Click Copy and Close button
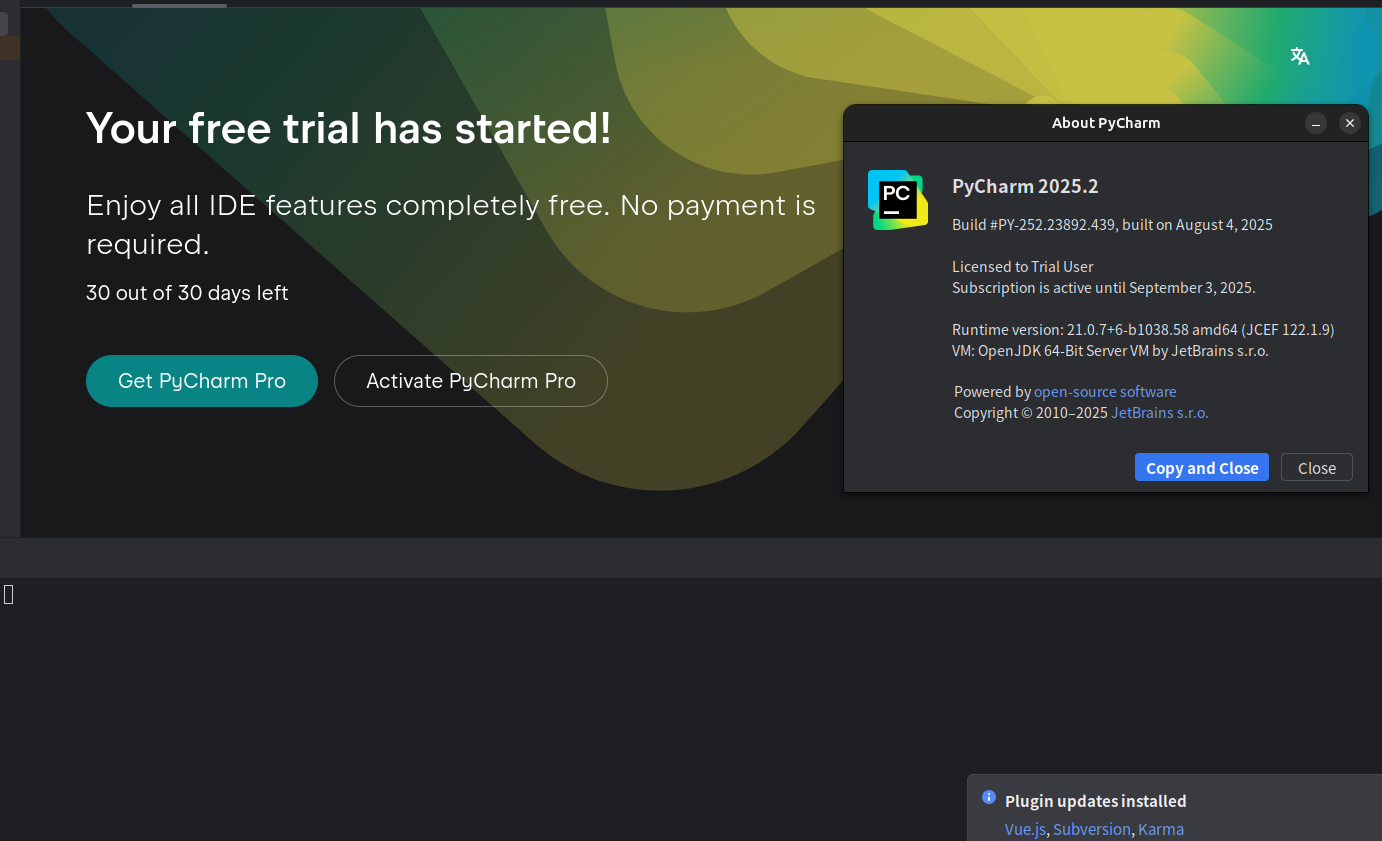This screenshot has width=1382, height=841. [x=1202, y=468]
